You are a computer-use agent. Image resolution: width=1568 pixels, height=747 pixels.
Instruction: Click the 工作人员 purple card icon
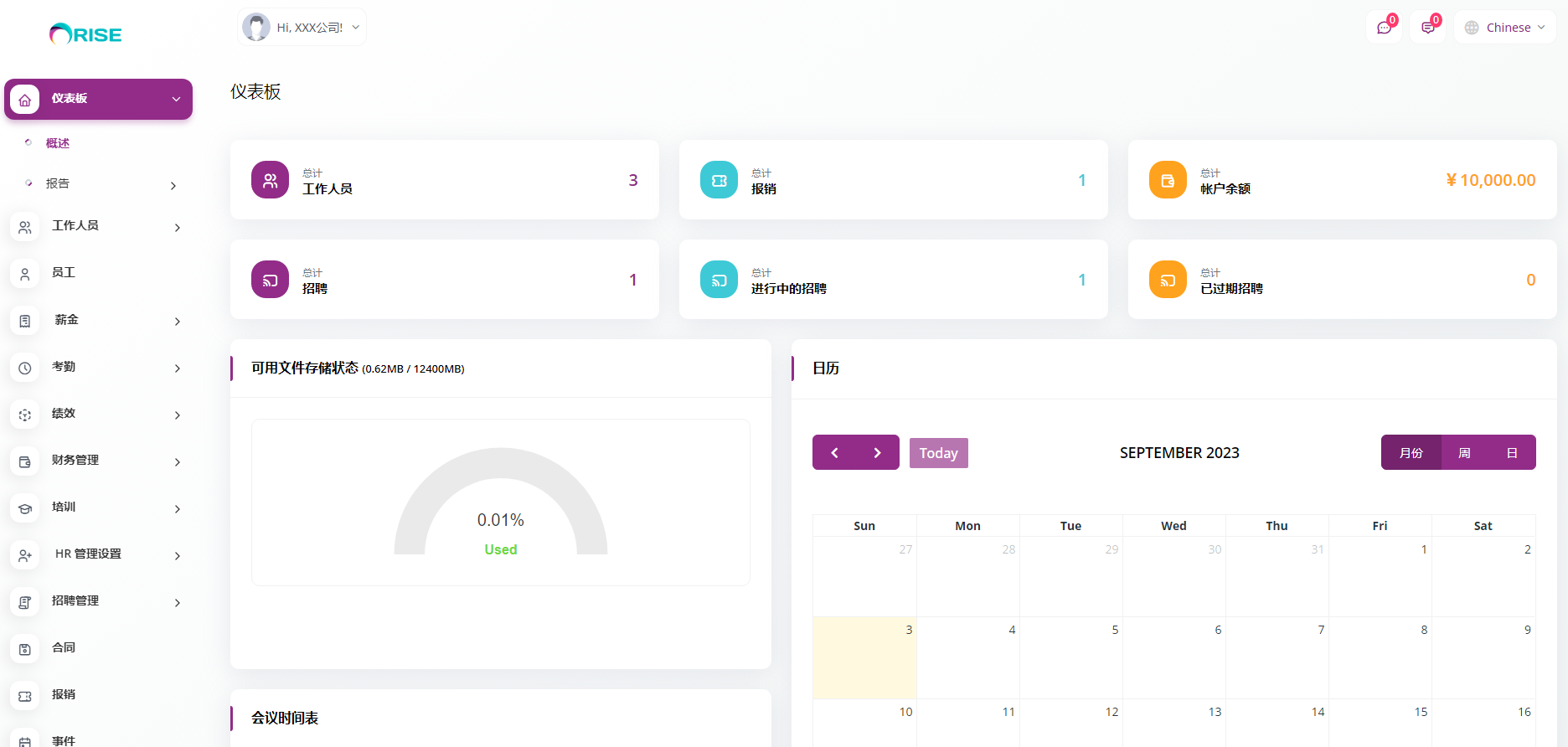click(270, 180)
